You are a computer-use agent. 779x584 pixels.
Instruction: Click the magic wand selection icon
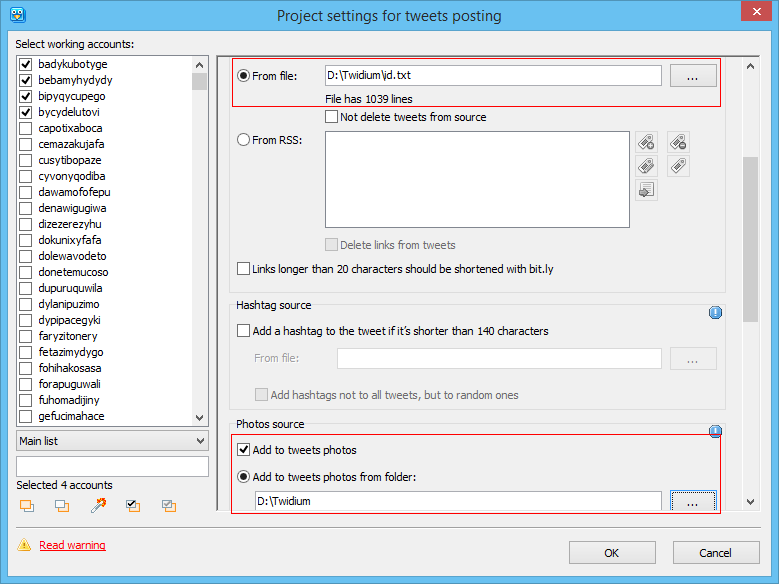click(98, 505)
